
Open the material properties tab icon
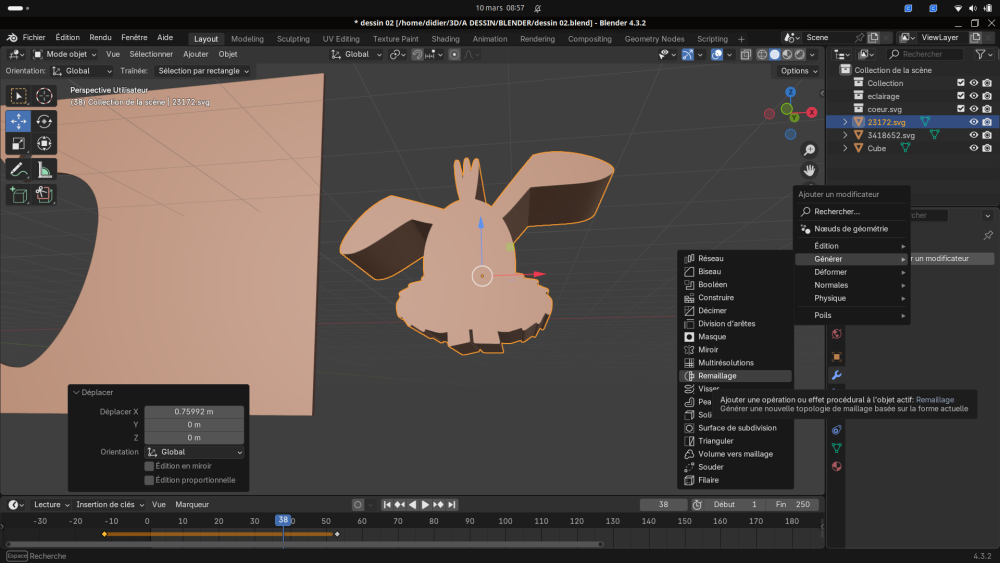coord(837,466)
